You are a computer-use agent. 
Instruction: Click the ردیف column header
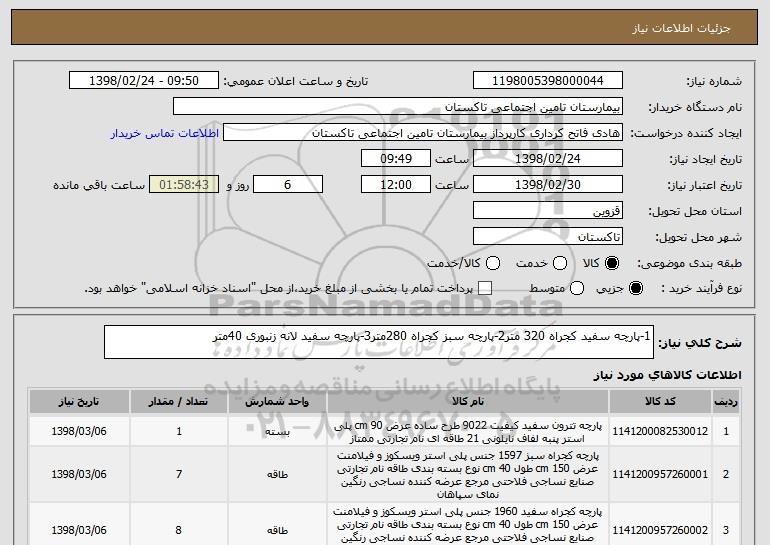(726, 402)
